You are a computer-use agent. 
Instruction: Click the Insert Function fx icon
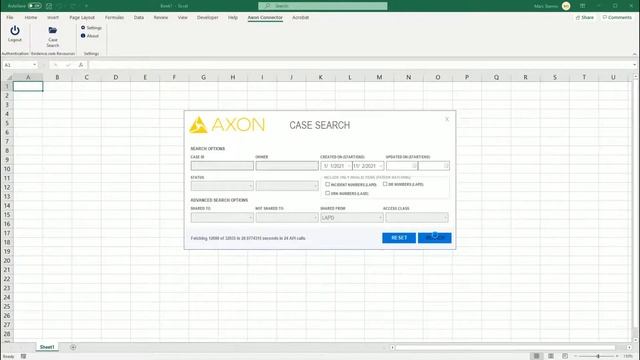[x=81, y=65]
